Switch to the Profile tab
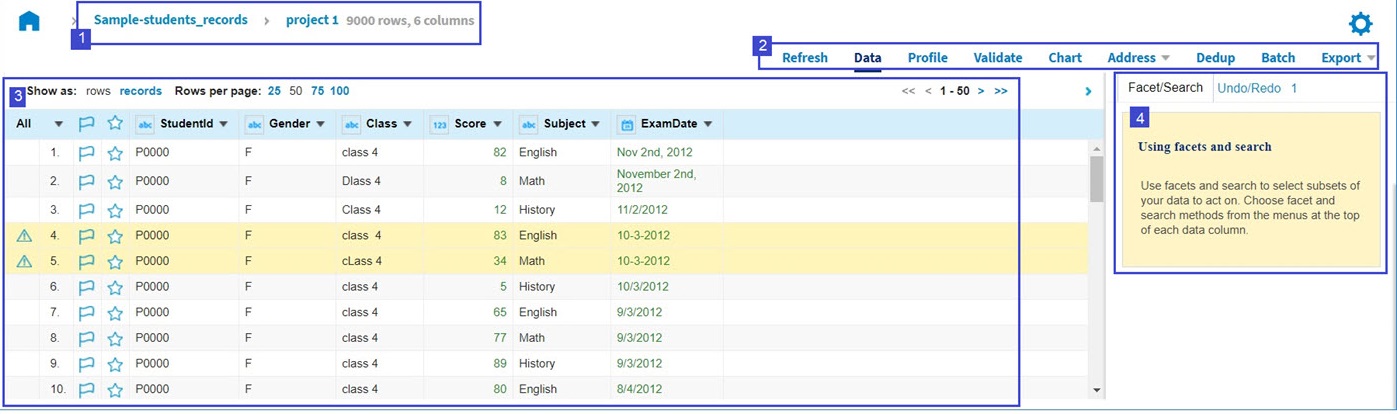1397x414 pixels. pyautogui.click(x=927, y=58)
